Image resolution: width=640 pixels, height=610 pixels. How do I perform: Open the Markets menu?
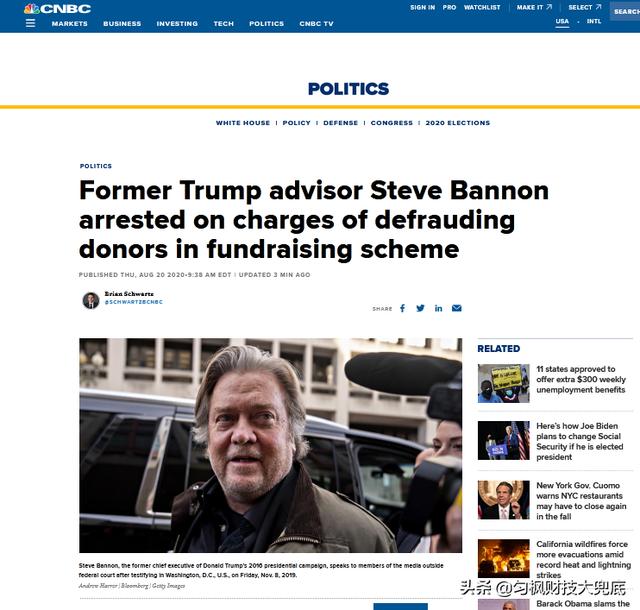coord(70,23)
